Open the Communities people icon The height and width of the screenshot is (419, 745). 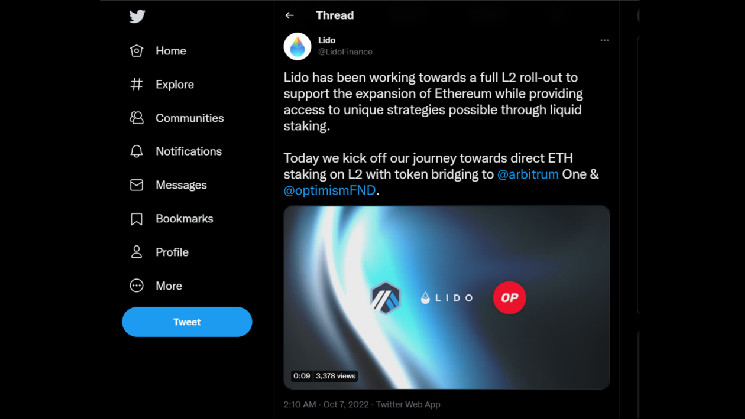pos(137,118)
